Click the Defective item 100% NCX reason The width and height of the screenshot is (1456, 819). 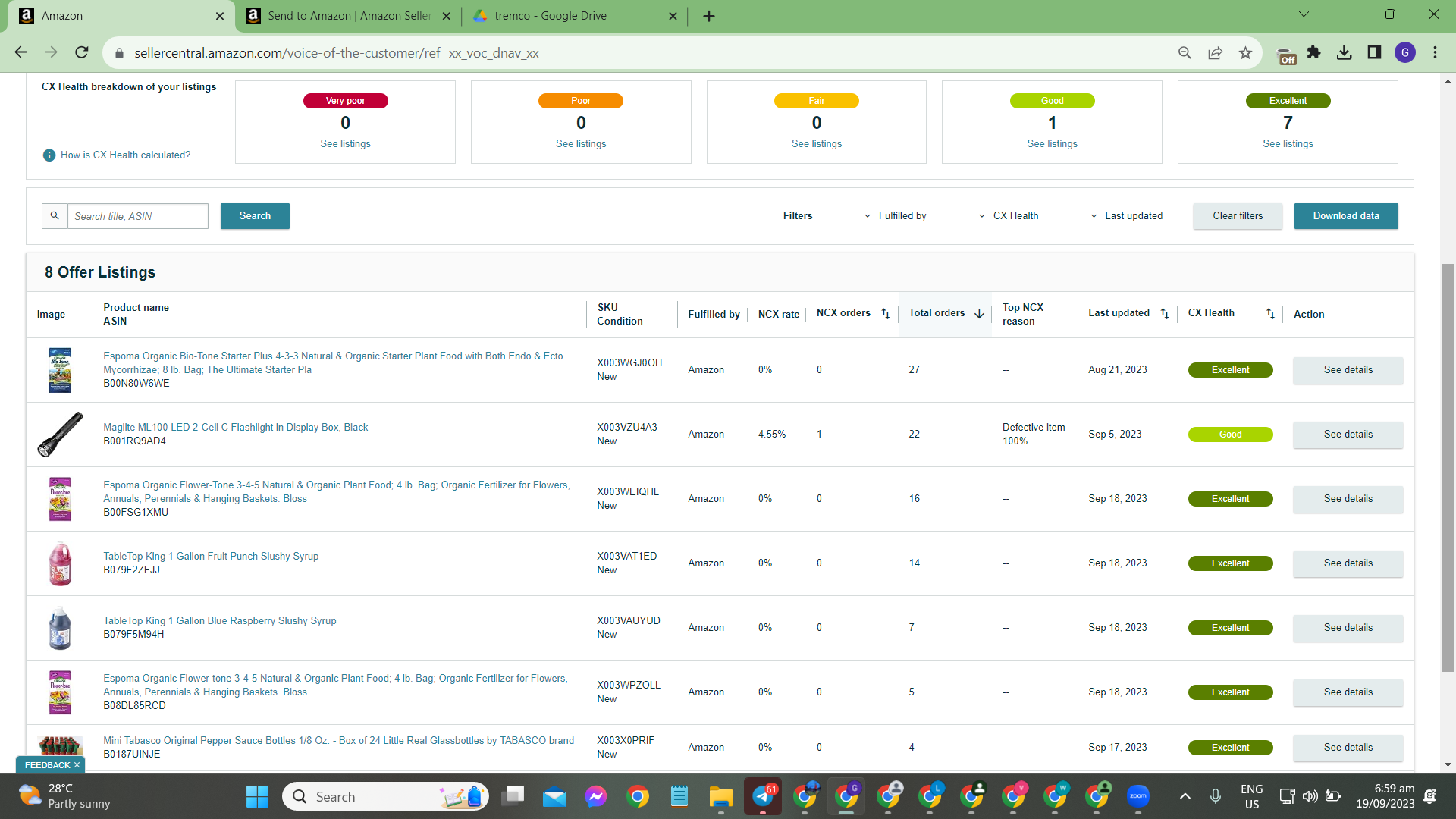1034,435
